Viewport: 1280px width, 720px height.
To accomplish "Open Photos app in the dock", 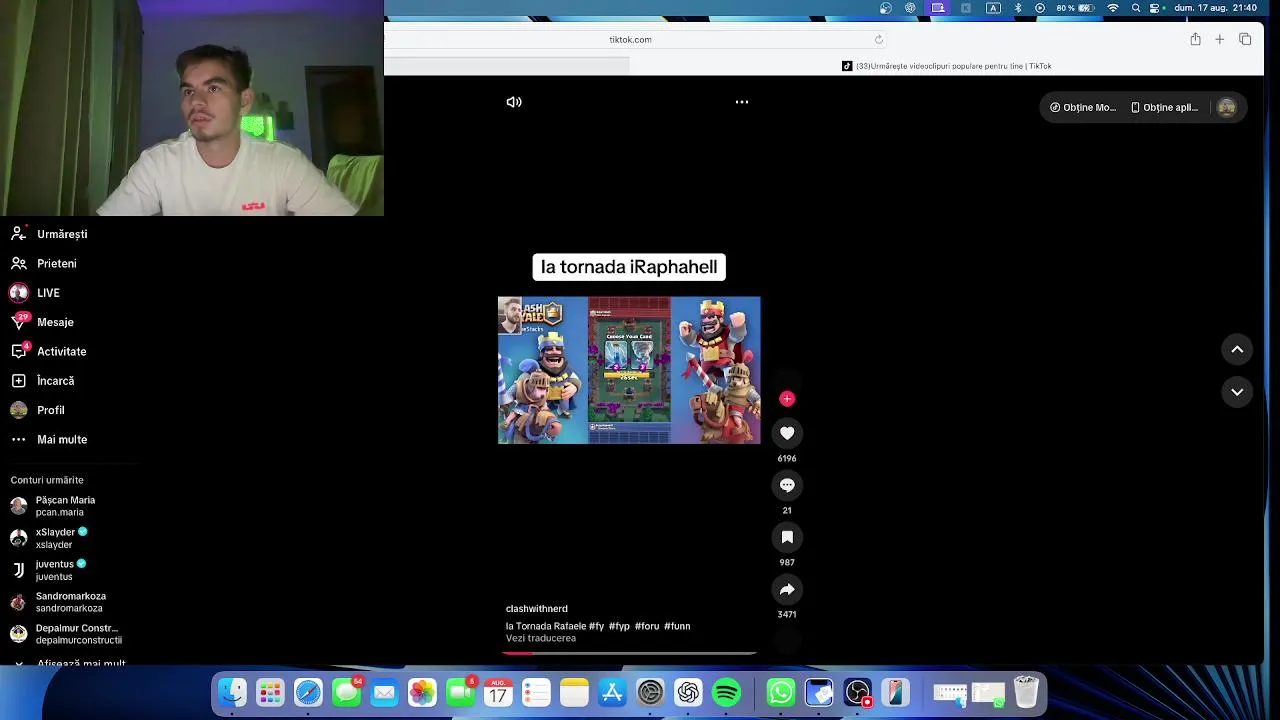I will tap(422, 692).
